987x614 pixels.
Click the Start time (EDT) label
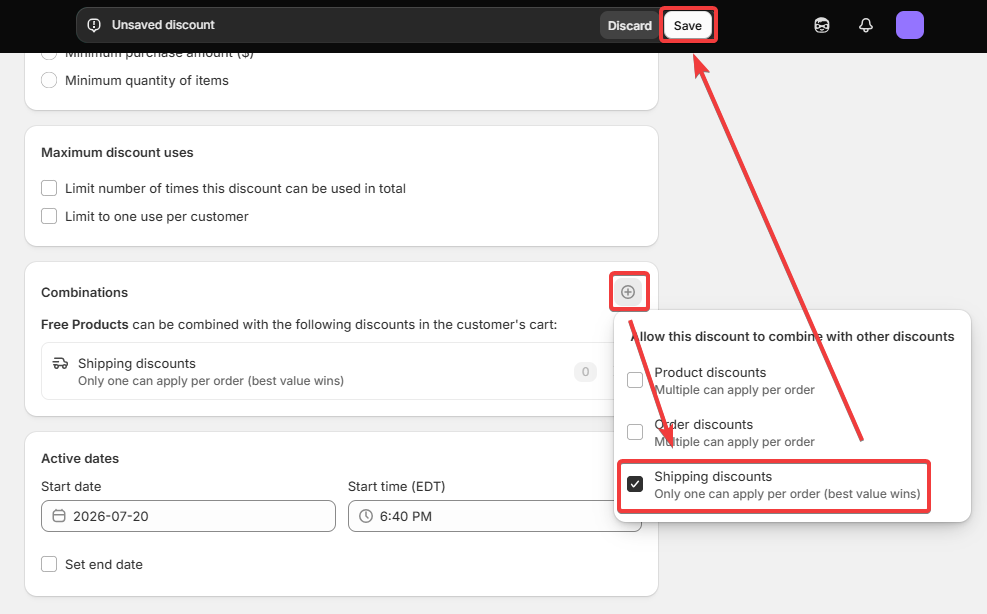[x=397, y=486]
